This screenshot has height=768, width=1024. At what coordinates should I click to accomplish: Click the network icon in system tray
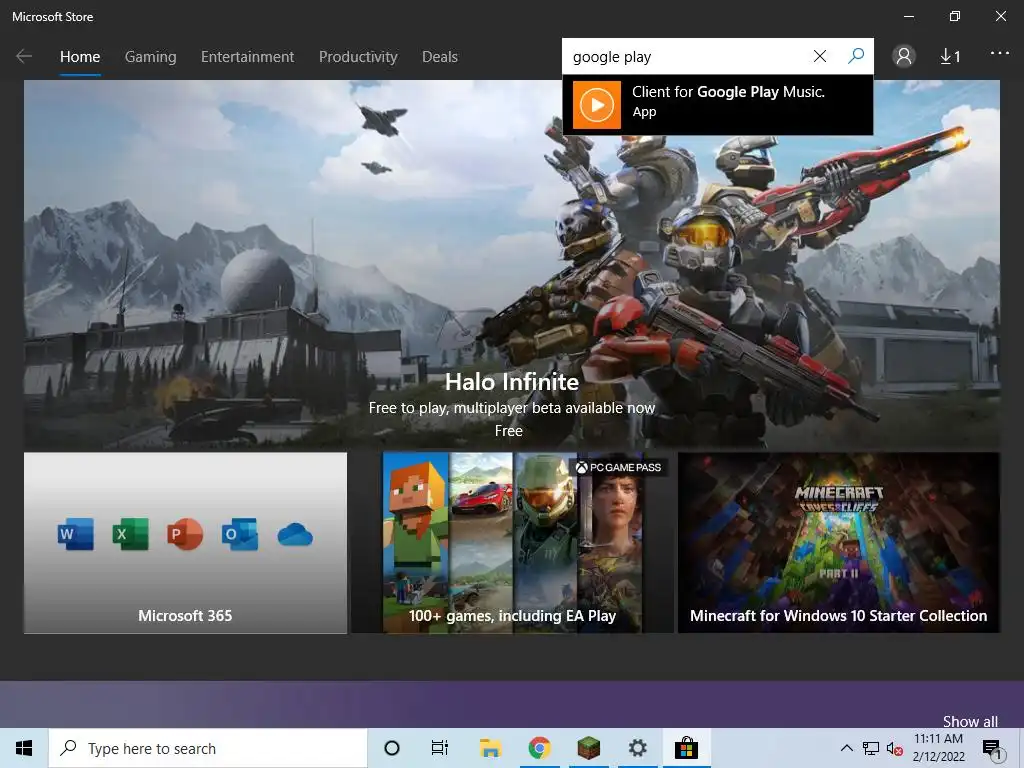pyautogui.click(x=871, y=748)
